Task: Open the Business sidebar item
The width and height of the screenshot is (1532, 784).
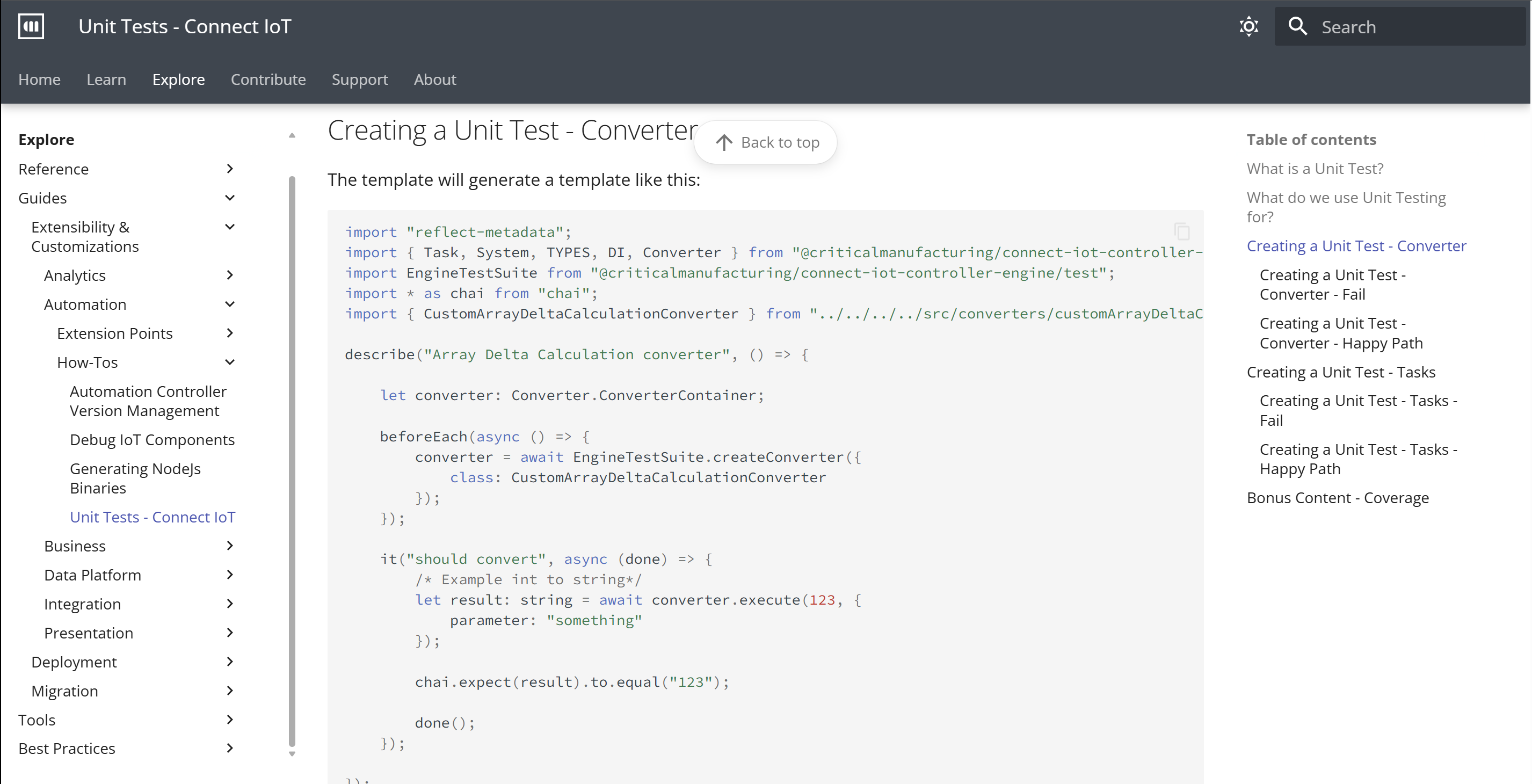Action: [75, 546]
